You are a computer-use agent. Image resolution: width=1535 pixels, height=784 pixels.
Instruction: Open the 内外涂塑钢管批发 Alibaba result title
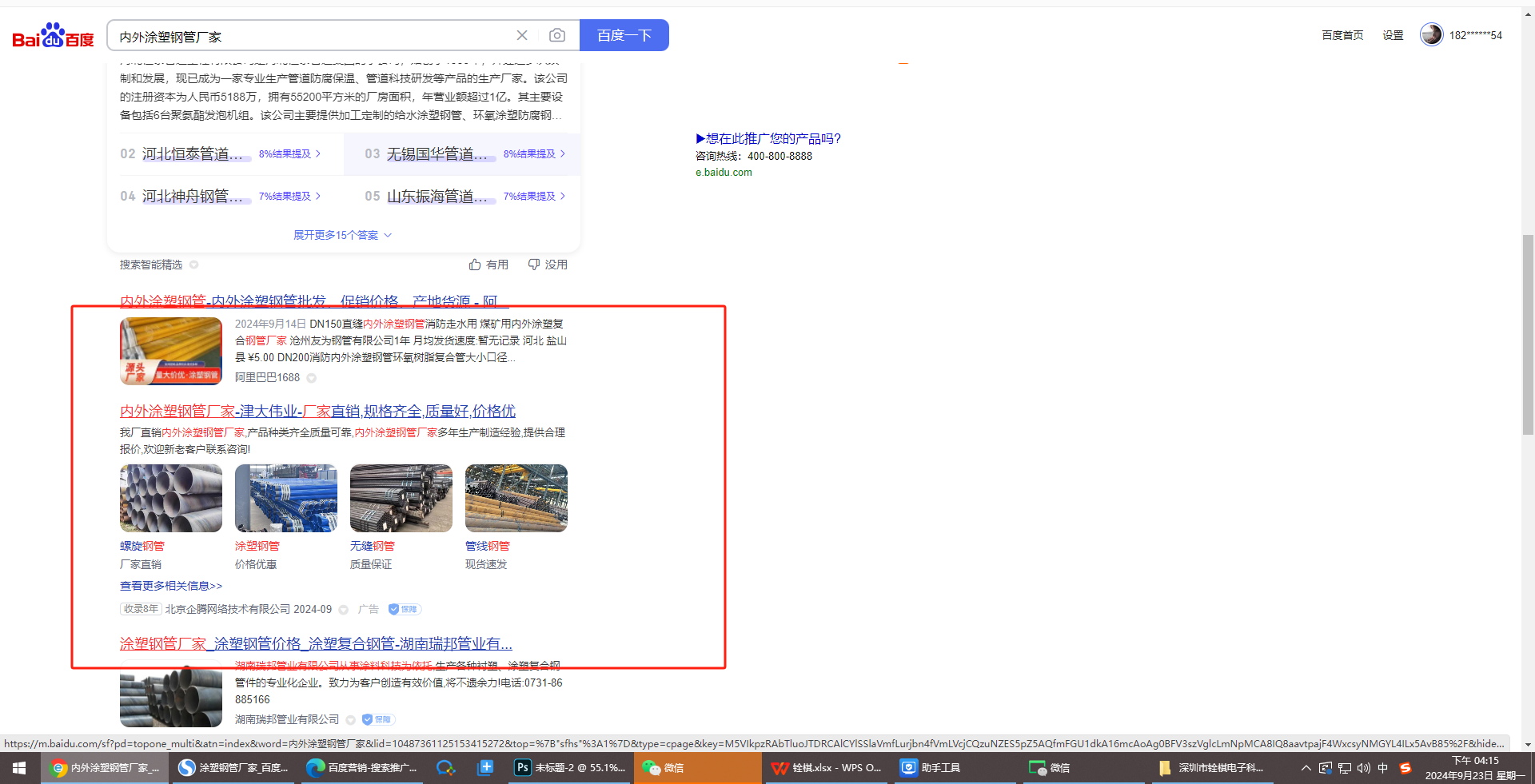[x=314, y=301]
